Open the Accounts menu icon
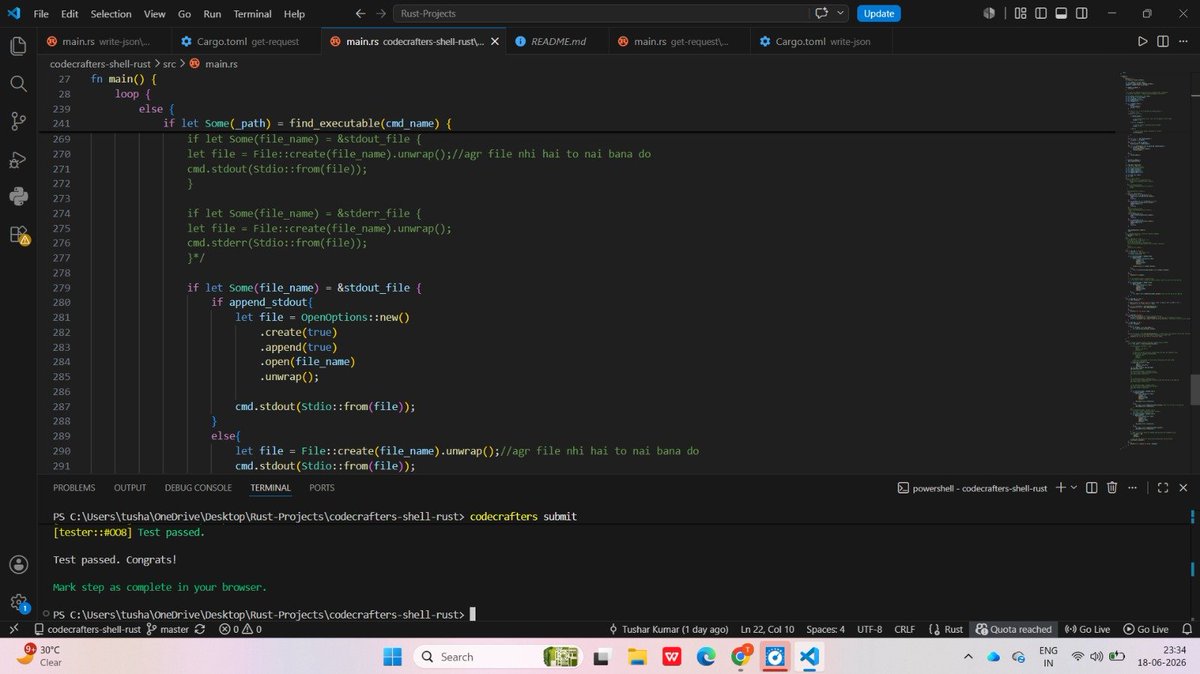The height and width of the screenshot is (674, 1200). coord(18,564)
